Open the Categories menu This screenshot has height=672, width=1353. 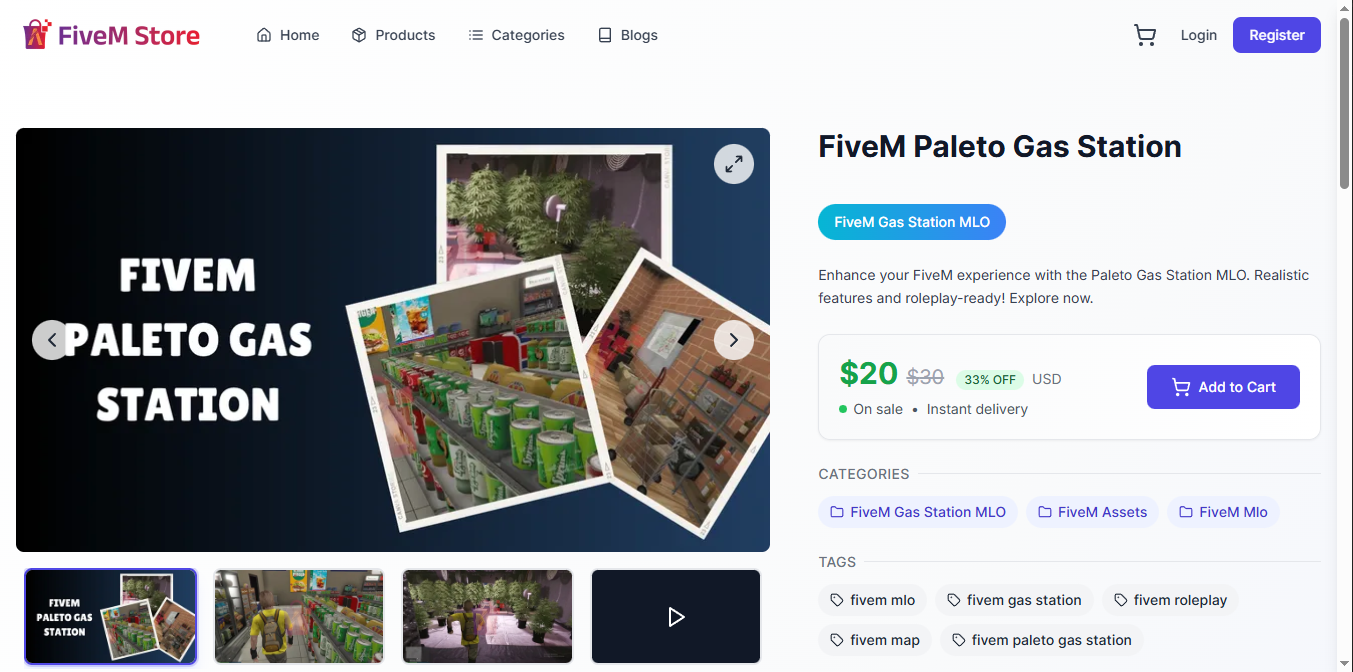(x=516, y=35)
